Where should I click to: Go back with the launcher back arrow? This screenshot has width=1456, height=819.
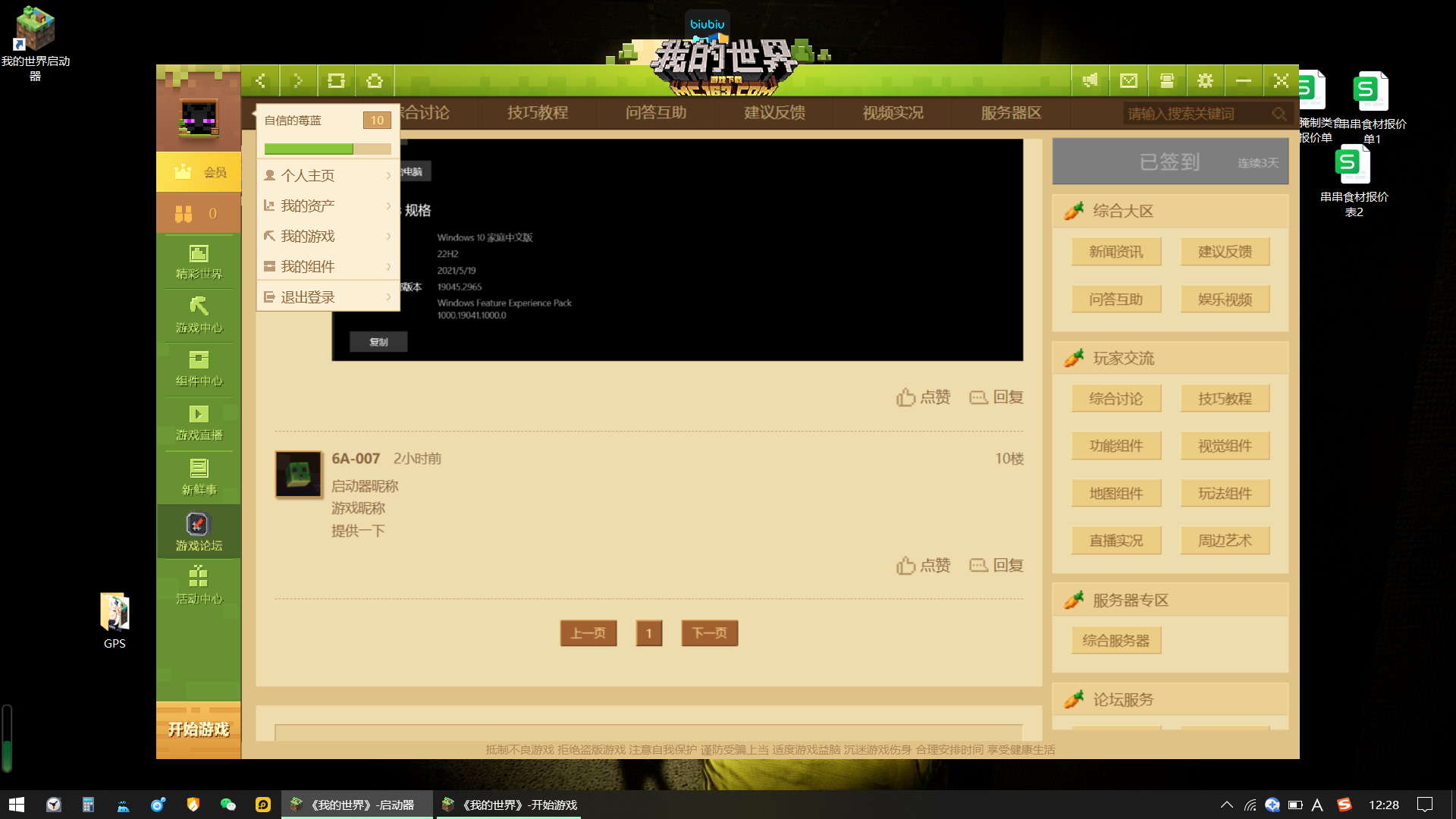click(260, 80)
